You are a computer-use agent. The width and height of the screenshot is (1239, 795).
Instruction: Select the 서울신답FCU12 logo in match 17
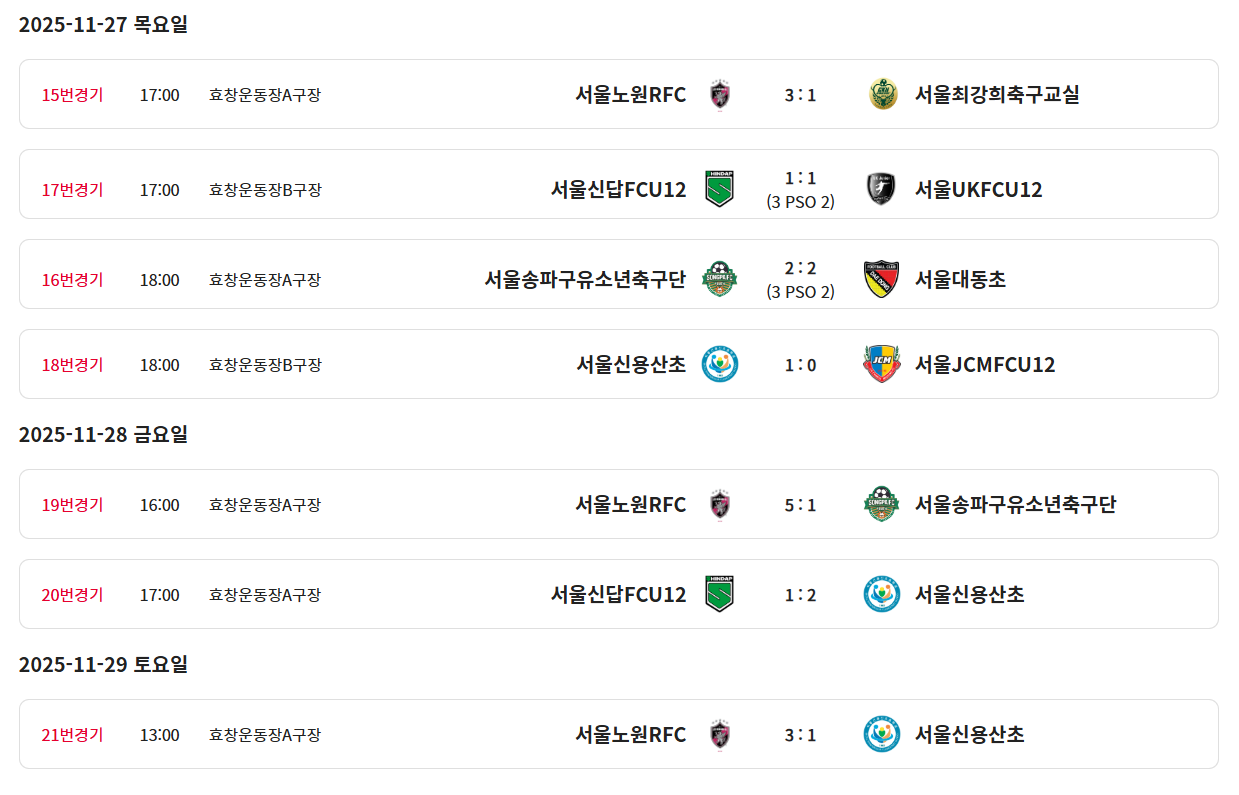tap(719, 189)
